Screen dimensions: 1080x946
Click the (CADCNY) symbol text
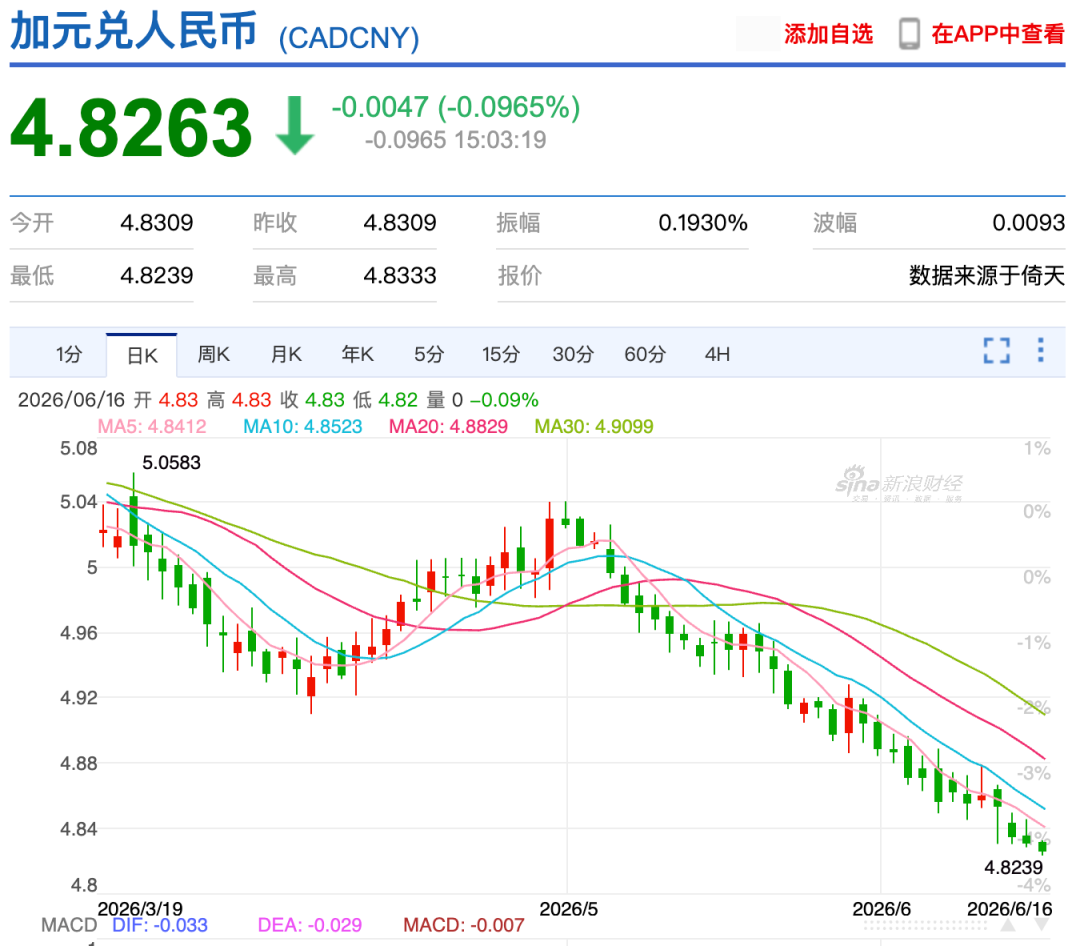(349, 38)
